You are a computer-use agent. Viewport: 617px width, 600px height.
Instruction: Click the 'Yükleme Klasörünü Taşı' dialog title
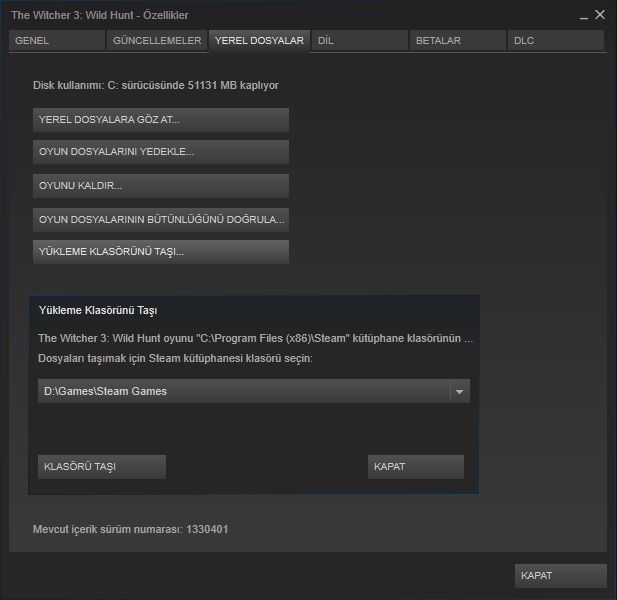click(98, 310)
